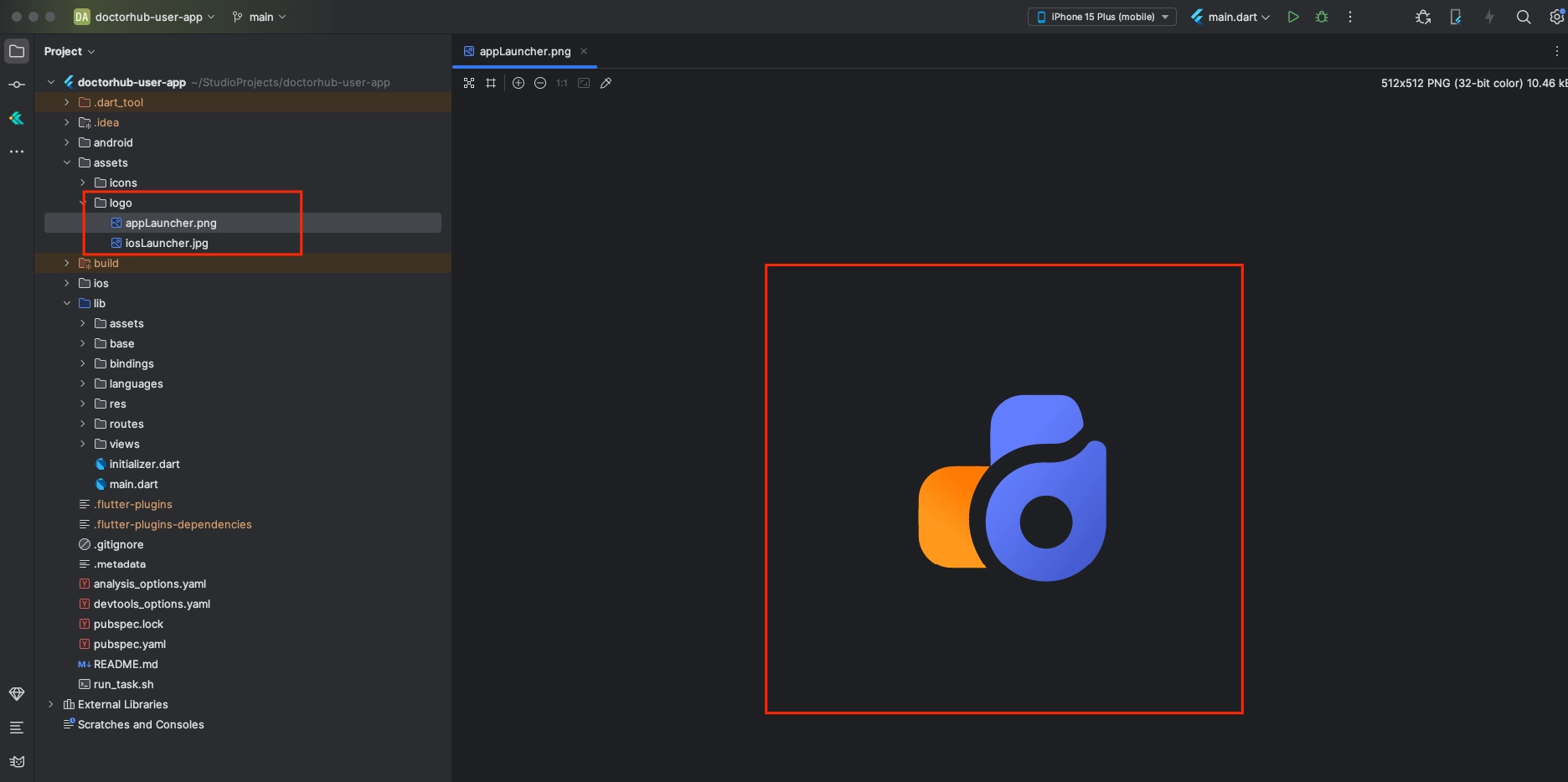Image resolution: width=1568 pixels, height=782 pixels.
Task: Set image zoom to actual size 1:1
Action: pyautogui.click(x=562, y=83)
